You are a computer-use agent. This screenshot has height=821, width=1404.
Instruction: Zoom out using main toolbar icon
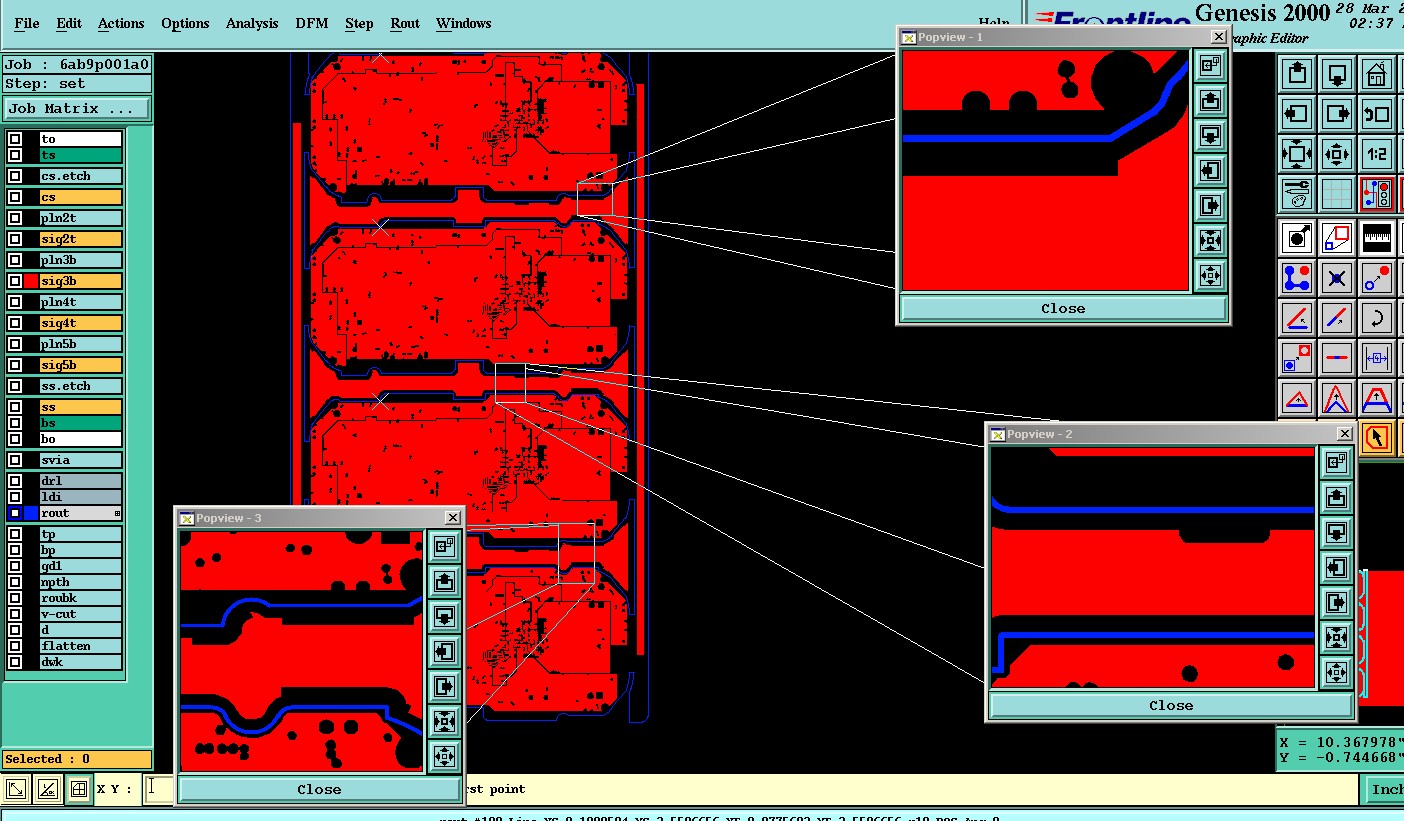[x=1337, y=154]
